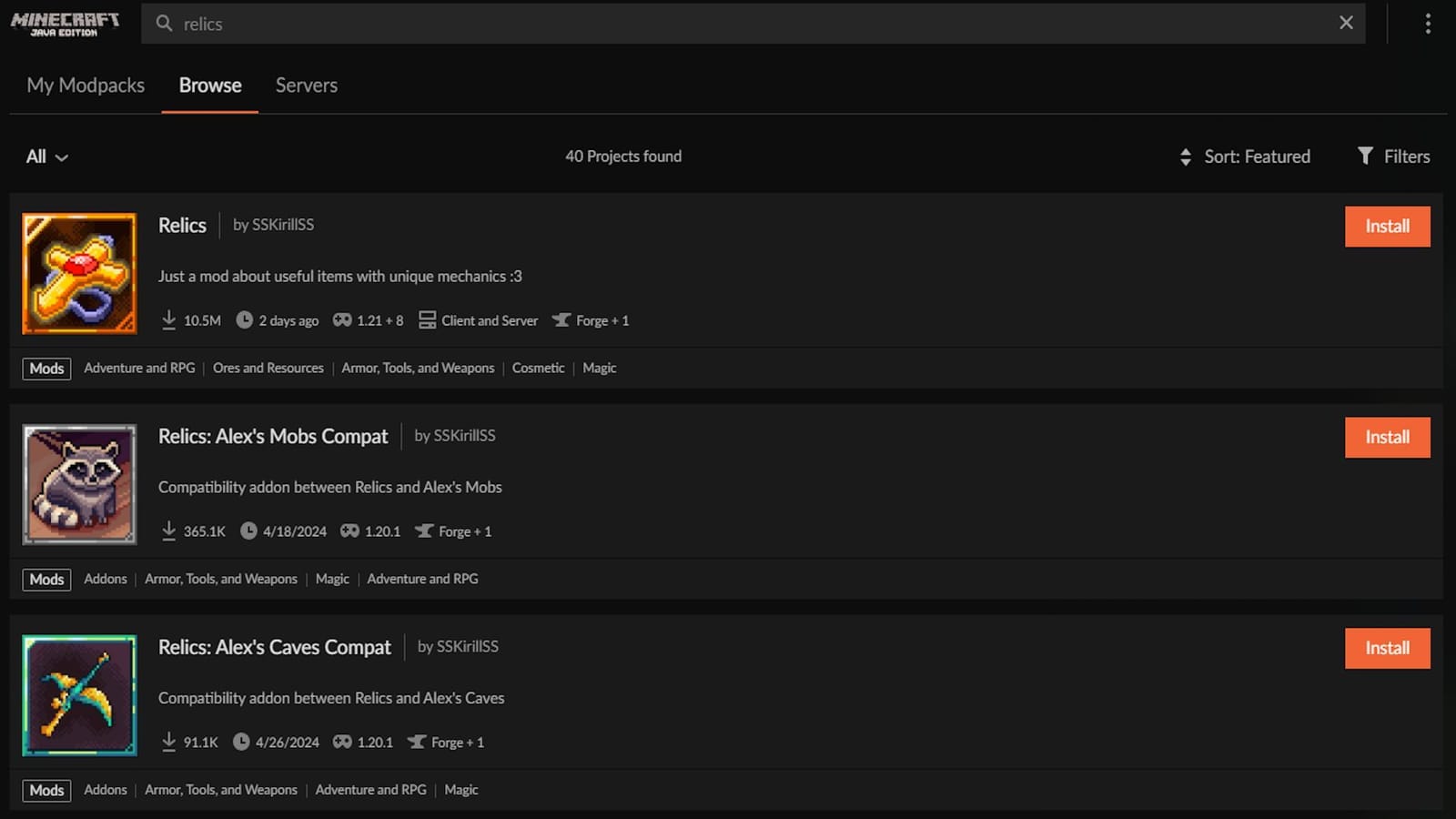Click the Minecraft Java Edition logo
The width and height of the screenshot is (1456, 819).
[x=65, y=24]
